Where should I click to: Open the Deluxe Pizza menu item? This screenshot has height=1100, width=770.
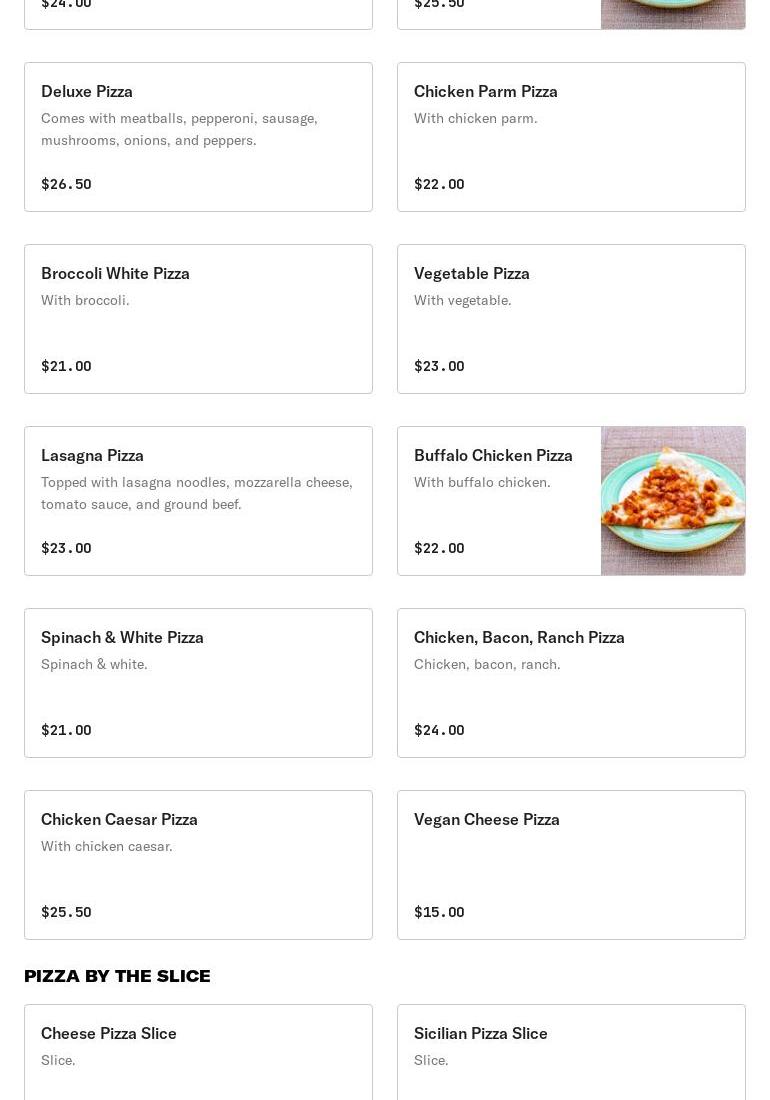click(x=87, y=92)
